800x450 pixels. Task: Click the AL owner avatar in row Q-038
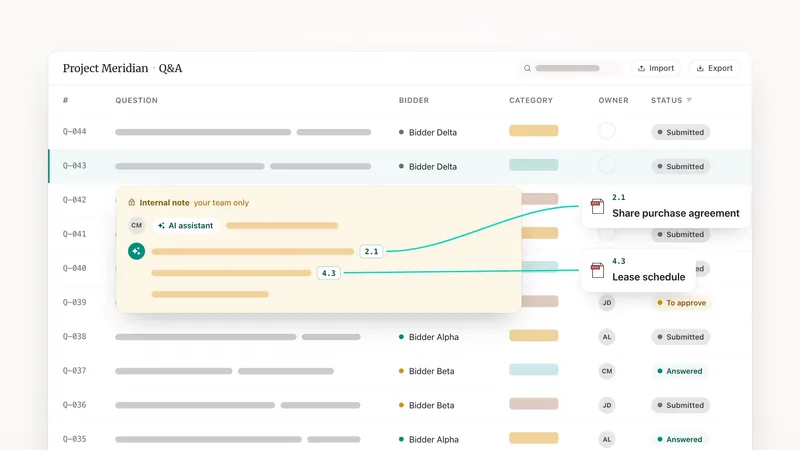tap(607, 337)
